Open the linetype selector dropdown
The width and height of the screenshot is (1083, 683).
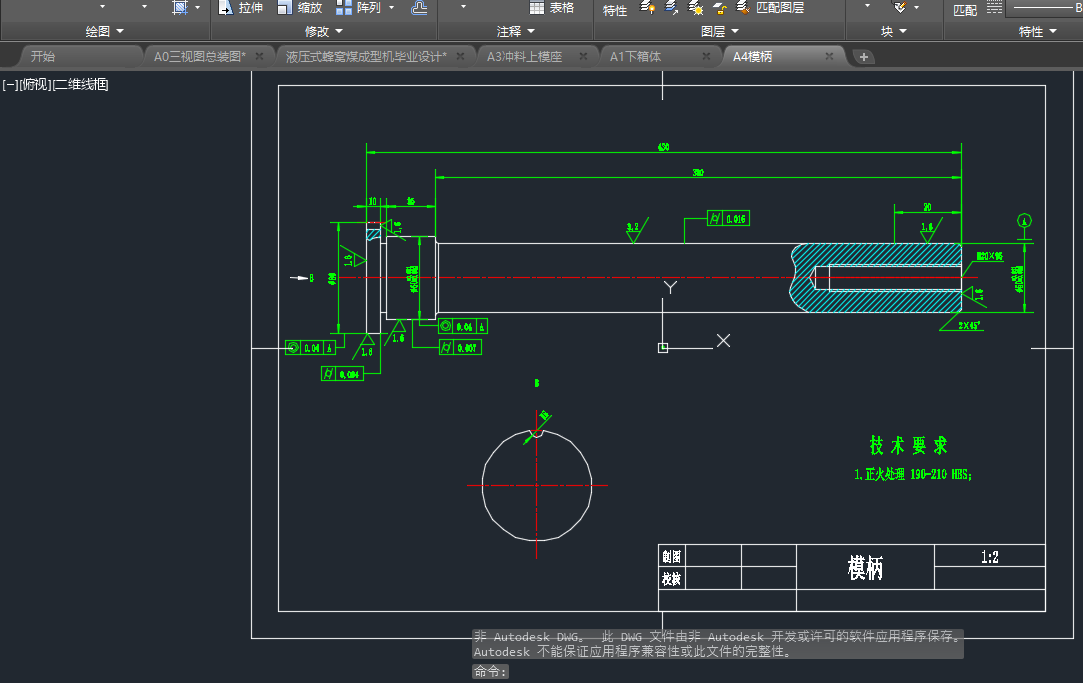click(1040, 8)
